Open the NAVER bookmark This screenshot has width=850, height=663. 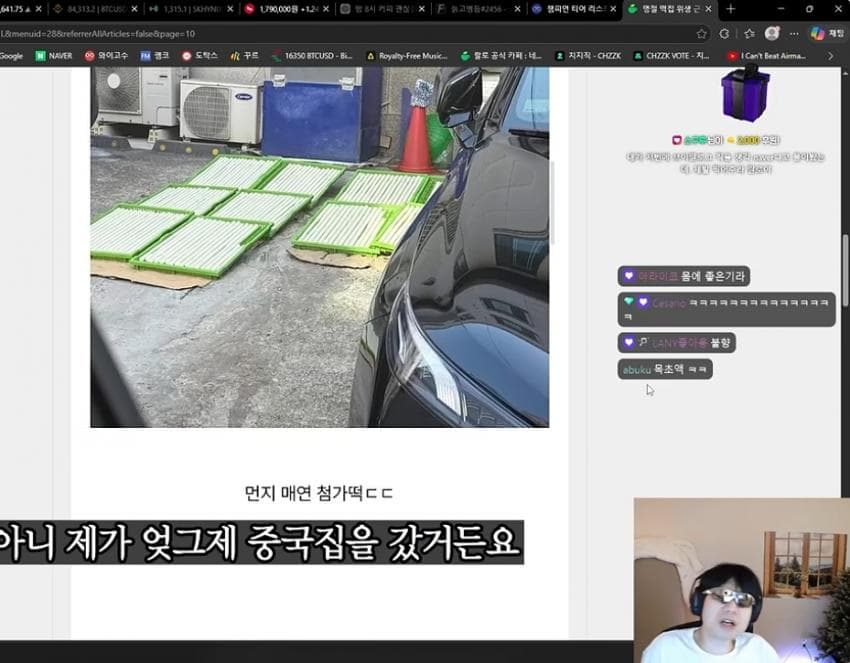click(54, 56)
